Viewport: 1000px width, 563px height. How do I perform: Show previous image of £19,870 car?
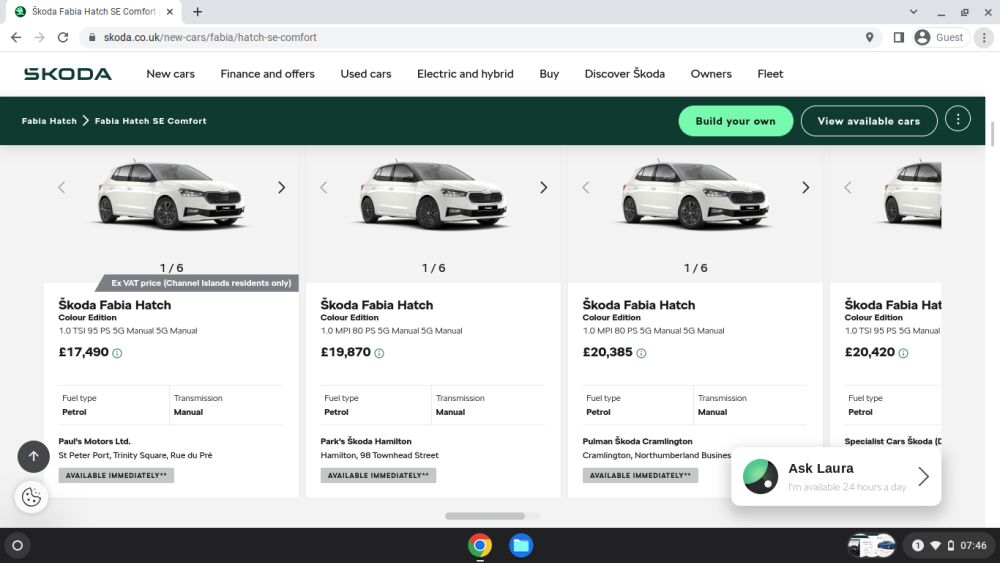click(323, 187)
